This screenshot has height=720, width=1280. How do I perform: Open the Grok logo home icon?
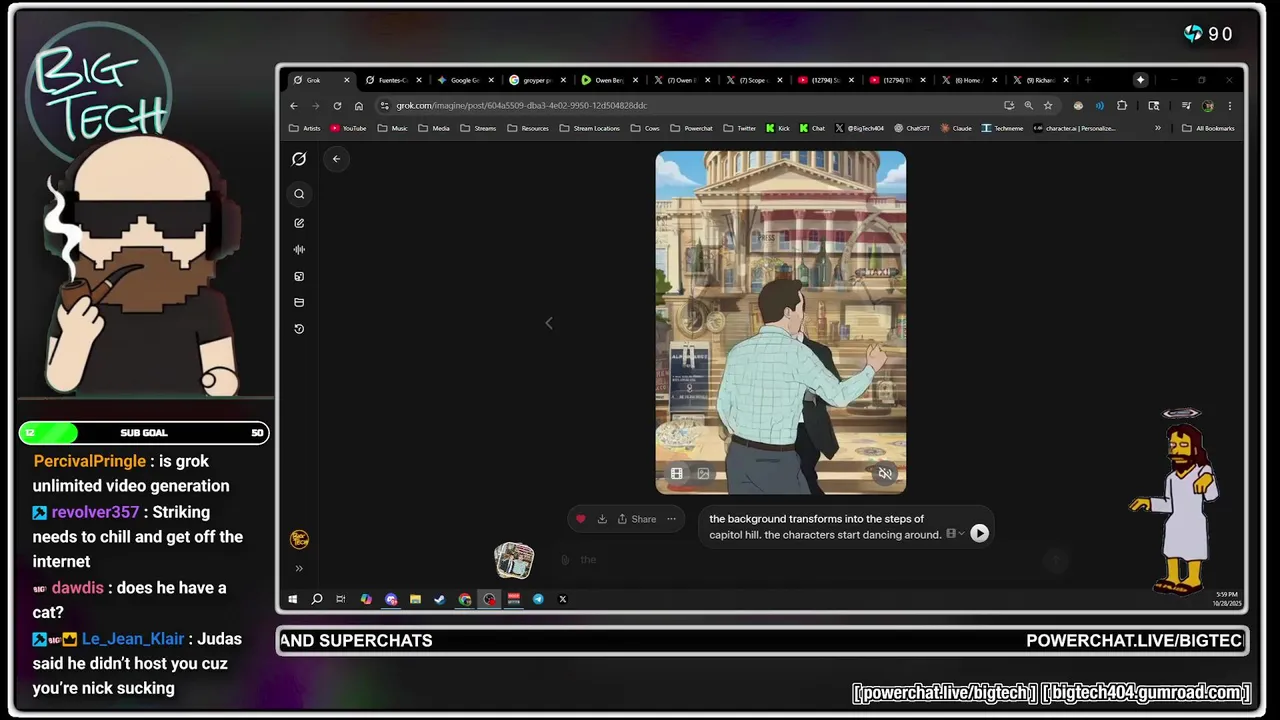[299, 159]
